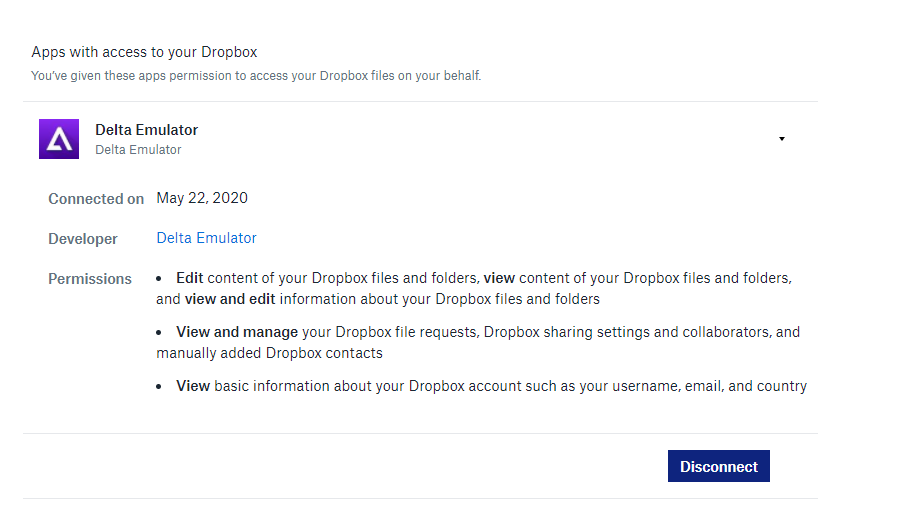Image resolution: width=898 pixels, height=518 pixels.
Task: Click the 'Connected on' label
Action: [96, 199]
